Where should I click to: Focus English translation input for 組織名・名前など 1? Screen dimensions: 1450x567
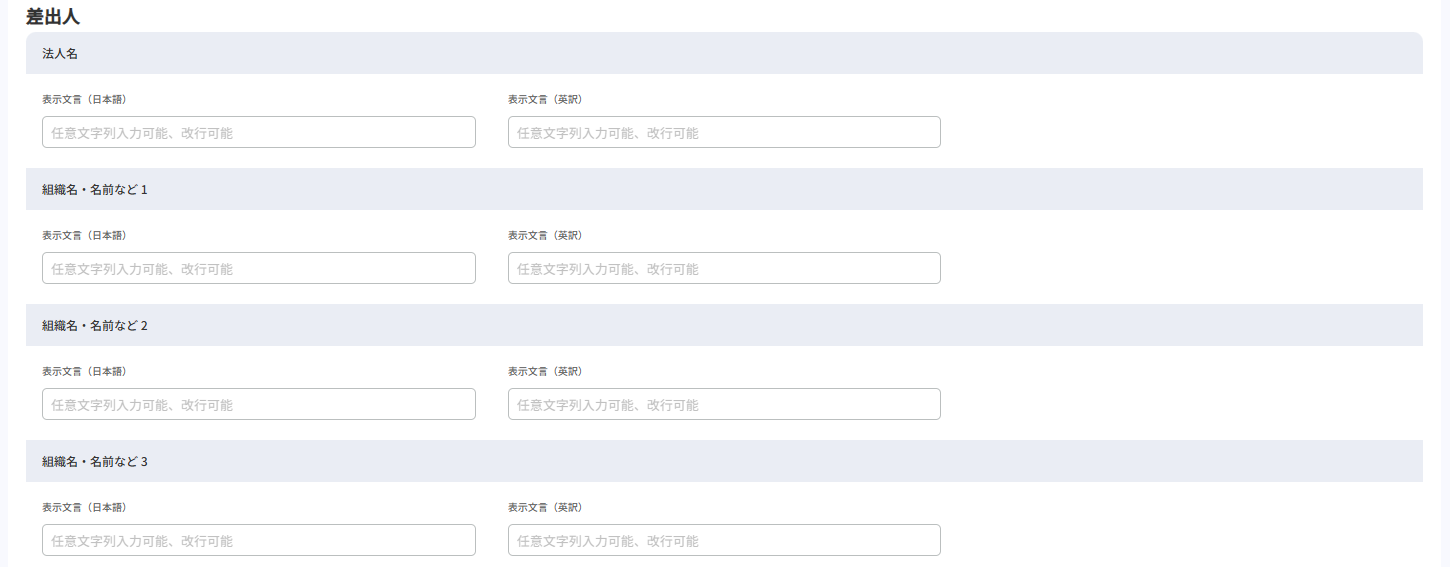[724, 268]
